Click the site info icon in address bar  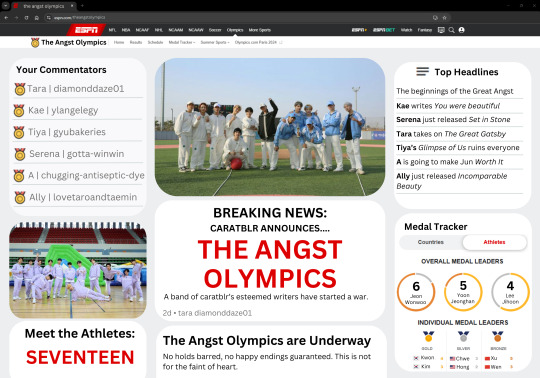49,18
